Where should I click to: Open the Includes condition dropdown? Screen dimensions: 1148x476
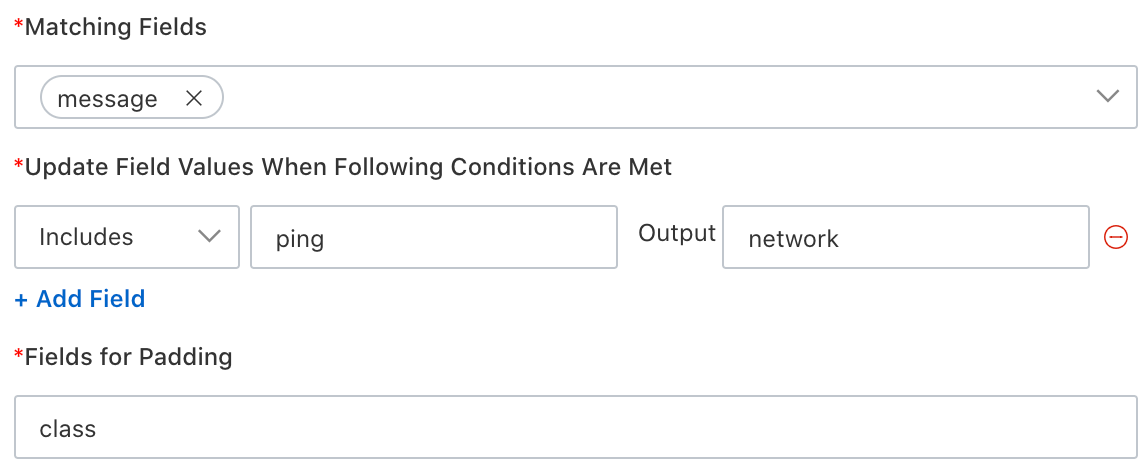[127, 237]
